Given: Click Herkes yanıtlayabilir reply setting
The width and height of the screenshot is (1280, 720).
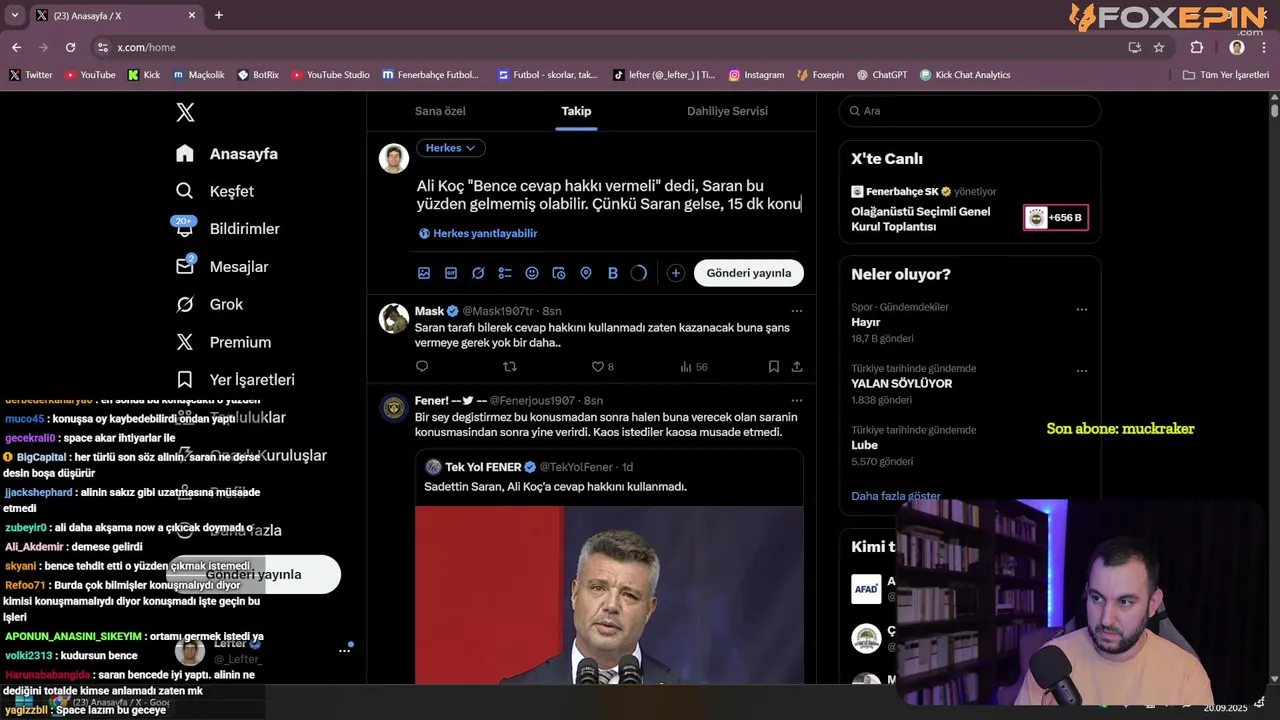Looking at the screenshot, I should click(x=478, y=233).
